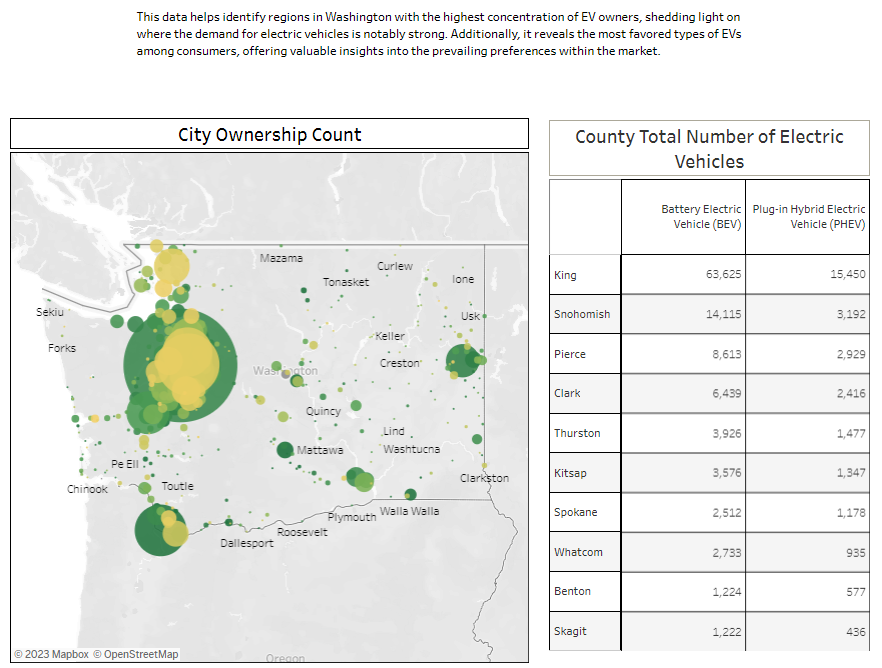Select the Spokane county row header
Screen dimensions: 882x668
pos(575,512)
